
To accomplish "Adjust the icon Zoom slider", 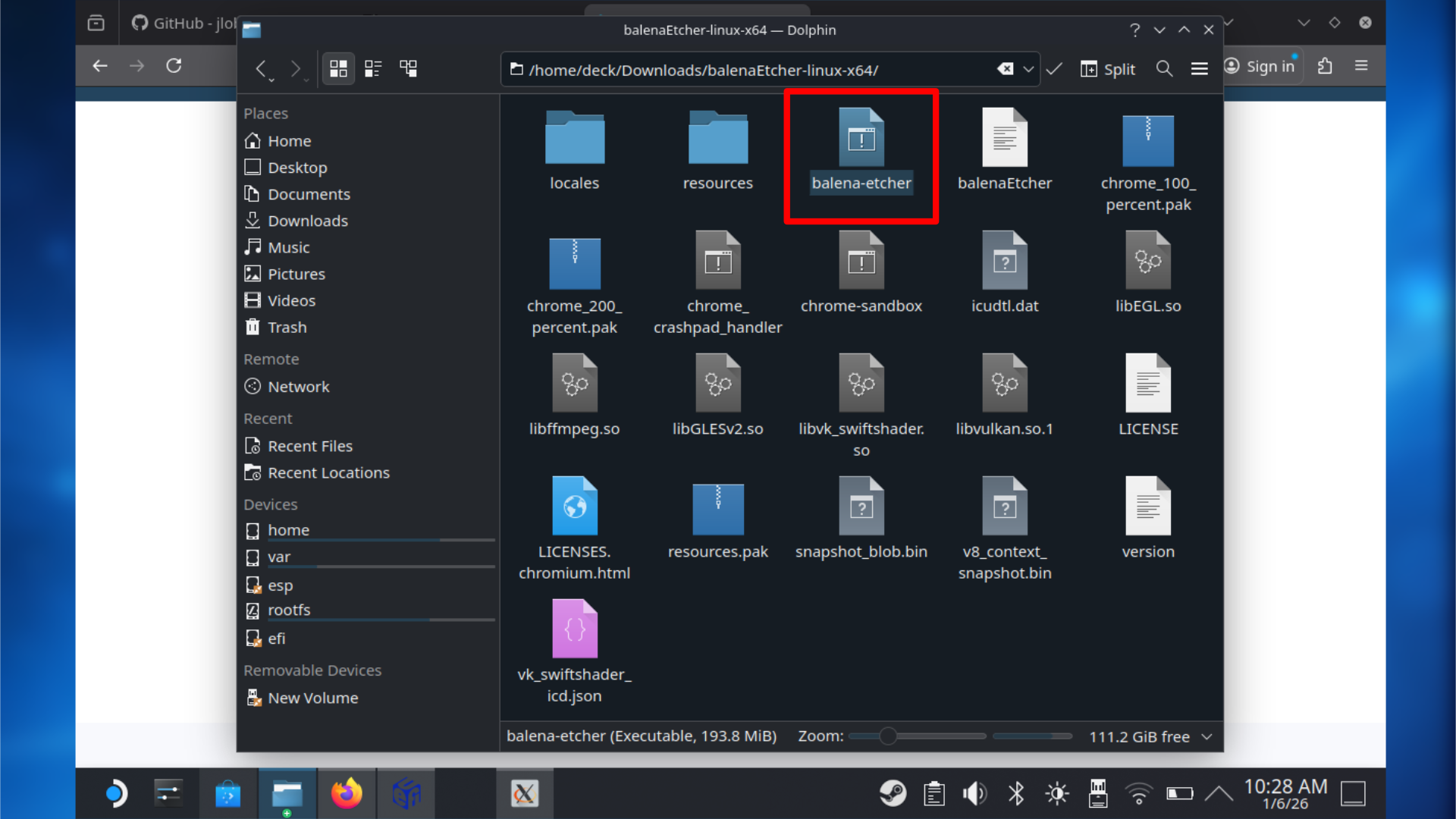I will pos(888,736).
